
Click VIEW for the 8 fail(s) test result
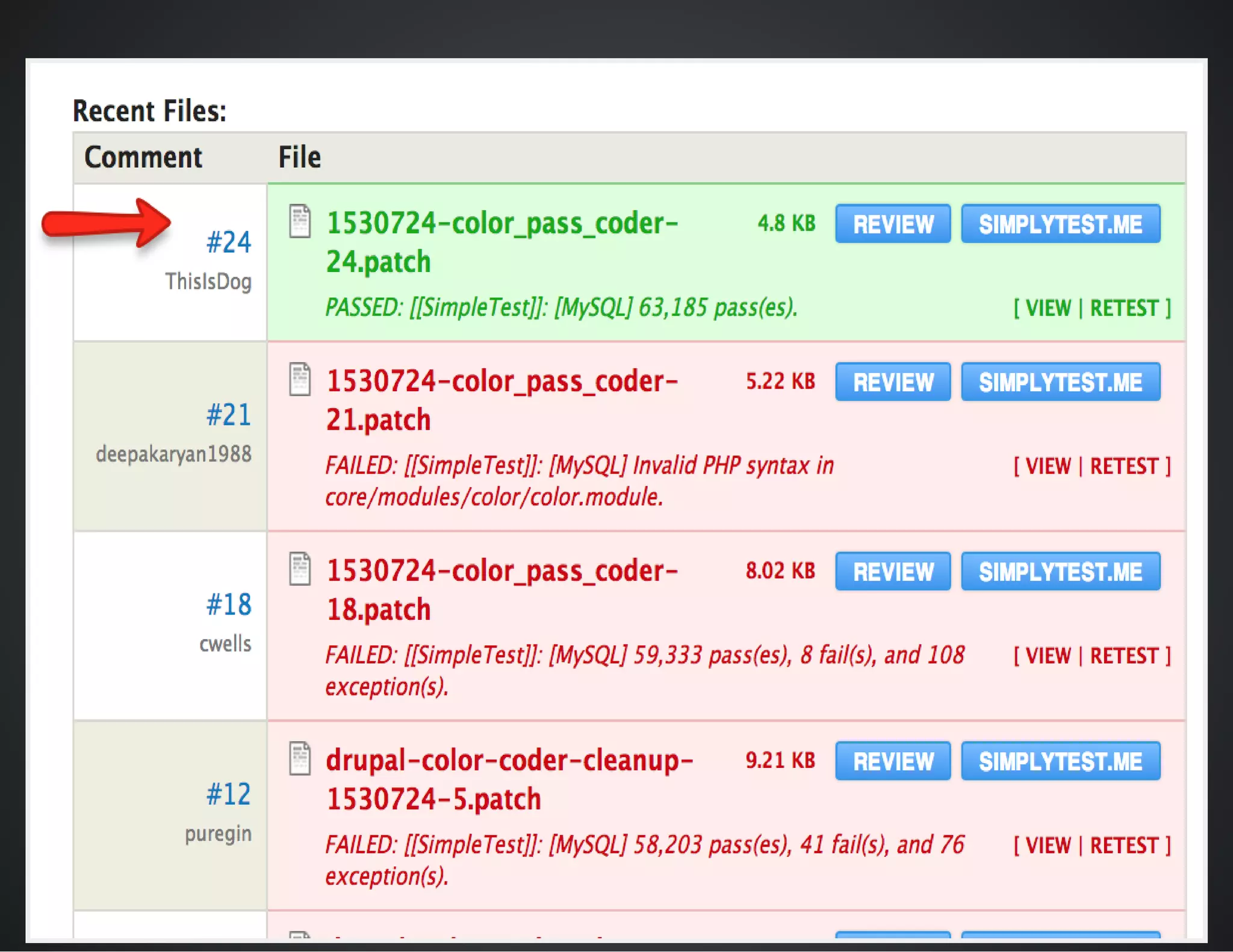[x=1048, y=656]
